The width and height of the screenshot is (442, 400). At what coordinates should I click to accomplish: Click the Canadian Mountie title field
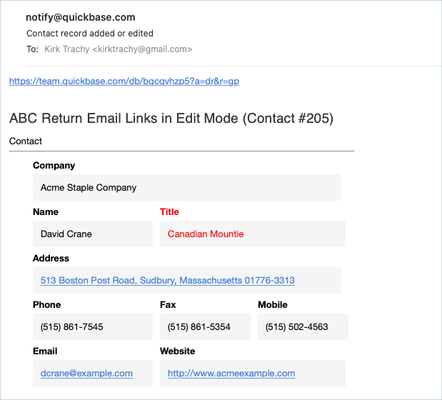pyautogui.click(x=253, y=234)
